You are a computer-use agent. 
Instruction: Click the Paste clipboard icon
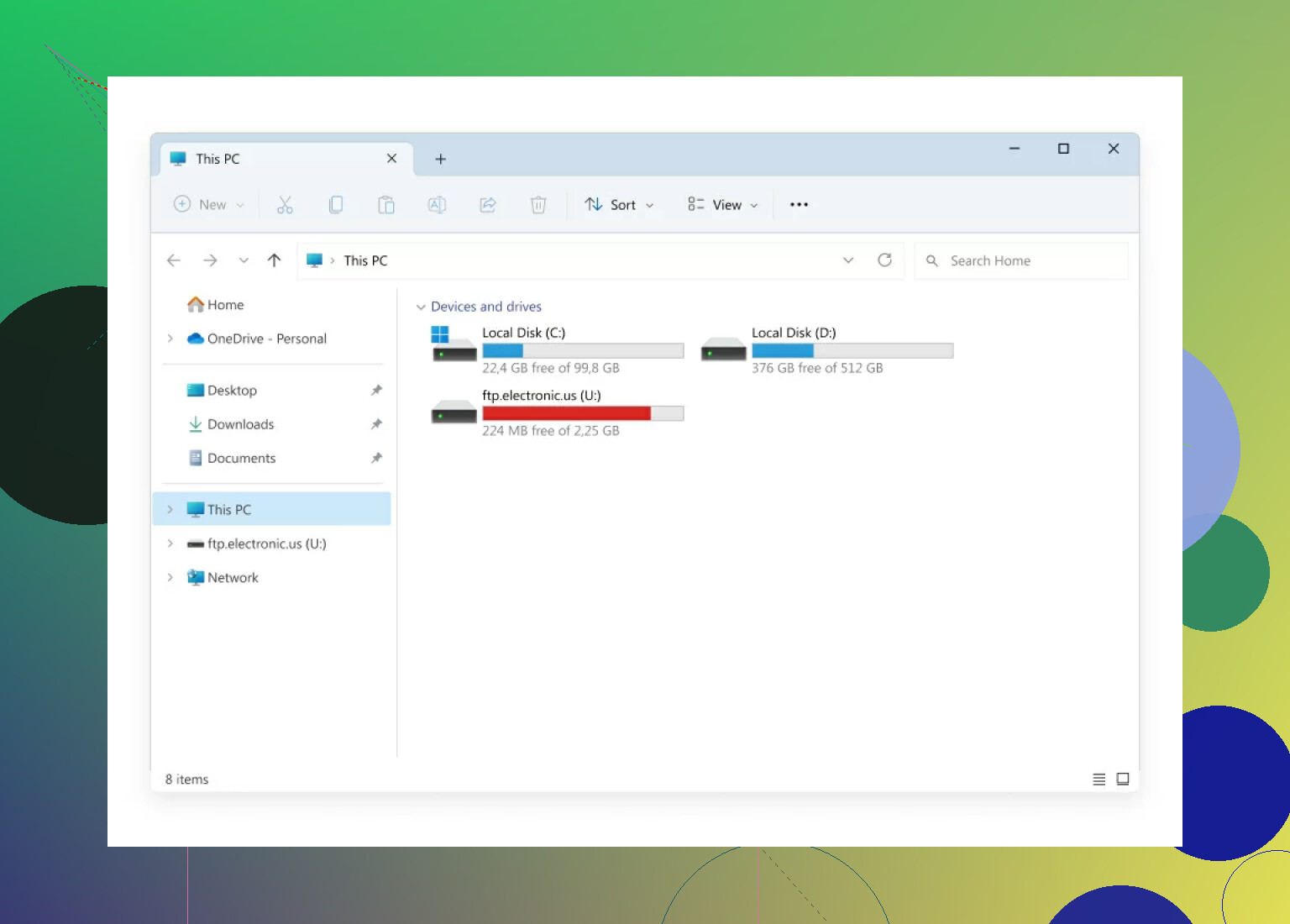point(386,205)
